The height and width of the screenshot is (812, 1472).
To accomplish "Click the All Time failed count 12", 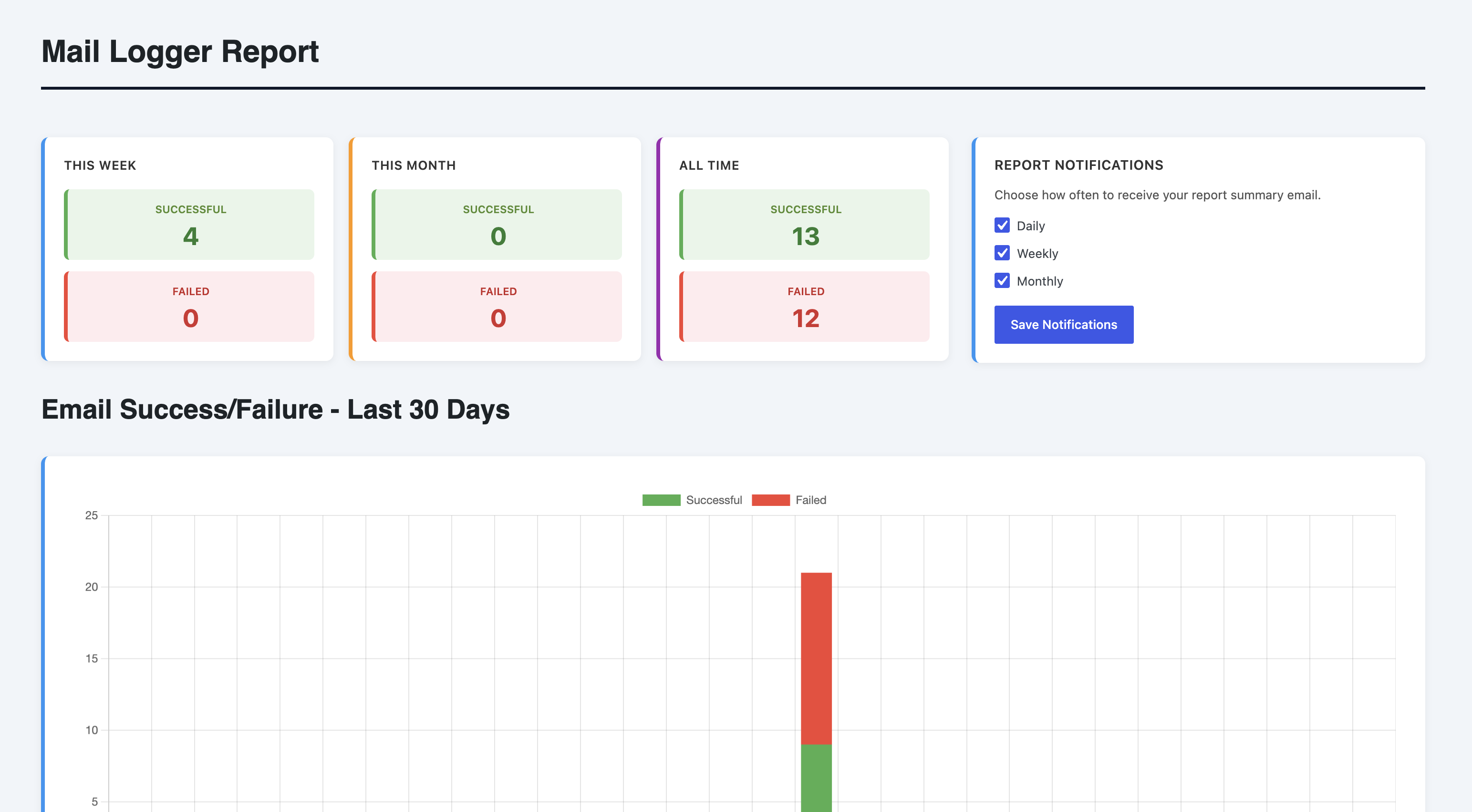I will coord(806,318).
